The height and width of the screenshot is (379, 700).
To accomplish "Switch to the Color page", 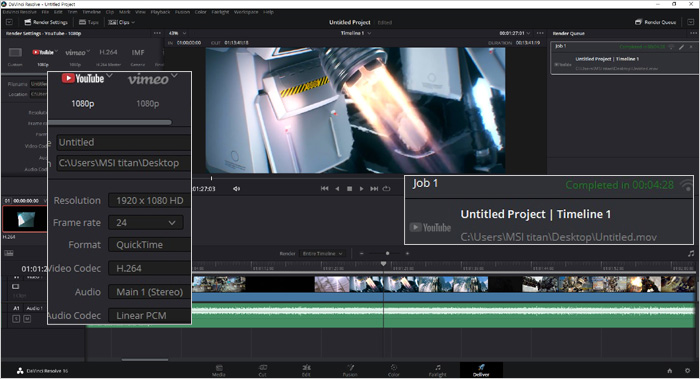I will pos(394,371).
